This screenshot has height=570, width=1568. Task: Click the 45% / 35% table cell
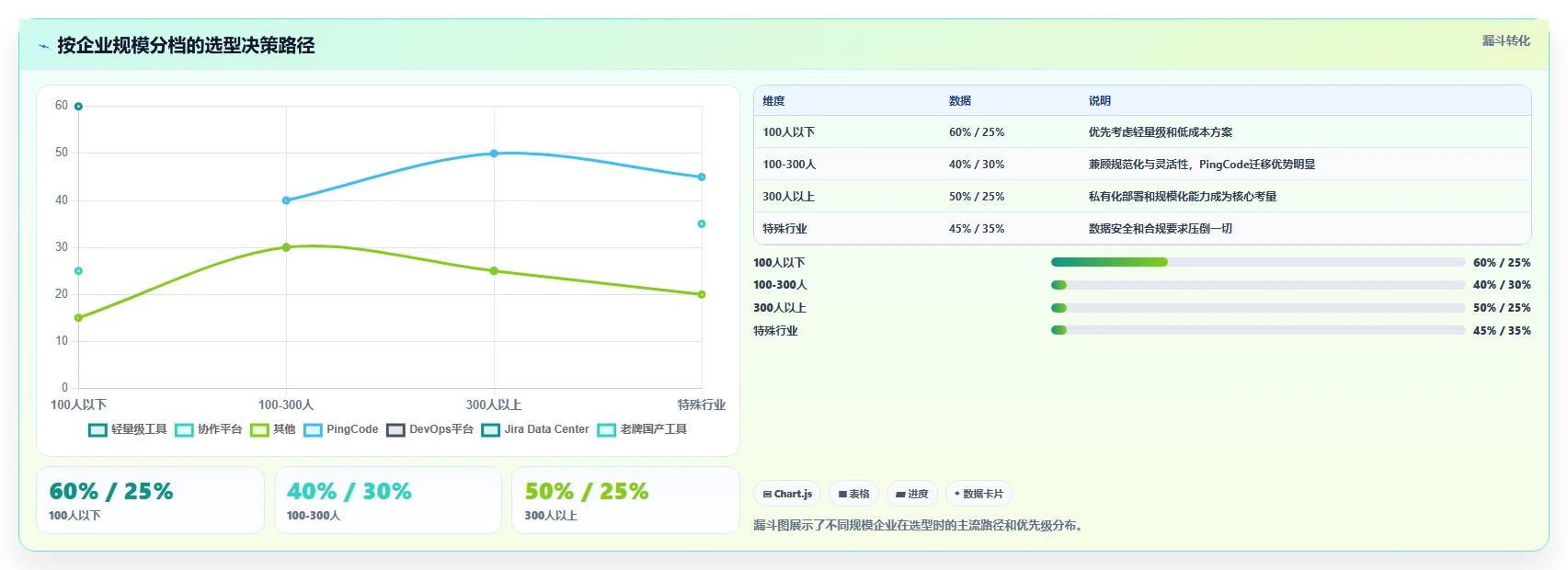point(977,229)
